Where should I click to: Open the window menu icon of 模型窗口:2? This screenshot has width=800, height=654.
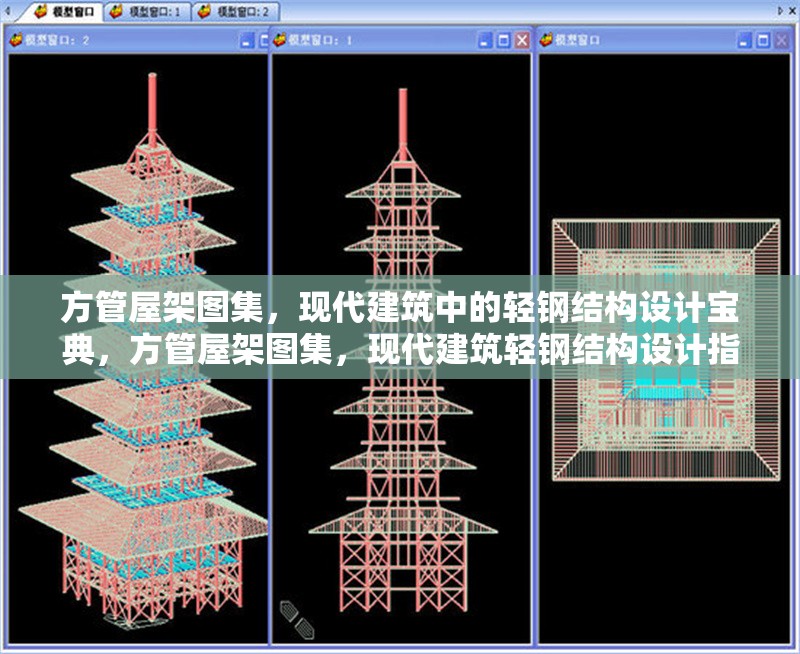[14, 39]
